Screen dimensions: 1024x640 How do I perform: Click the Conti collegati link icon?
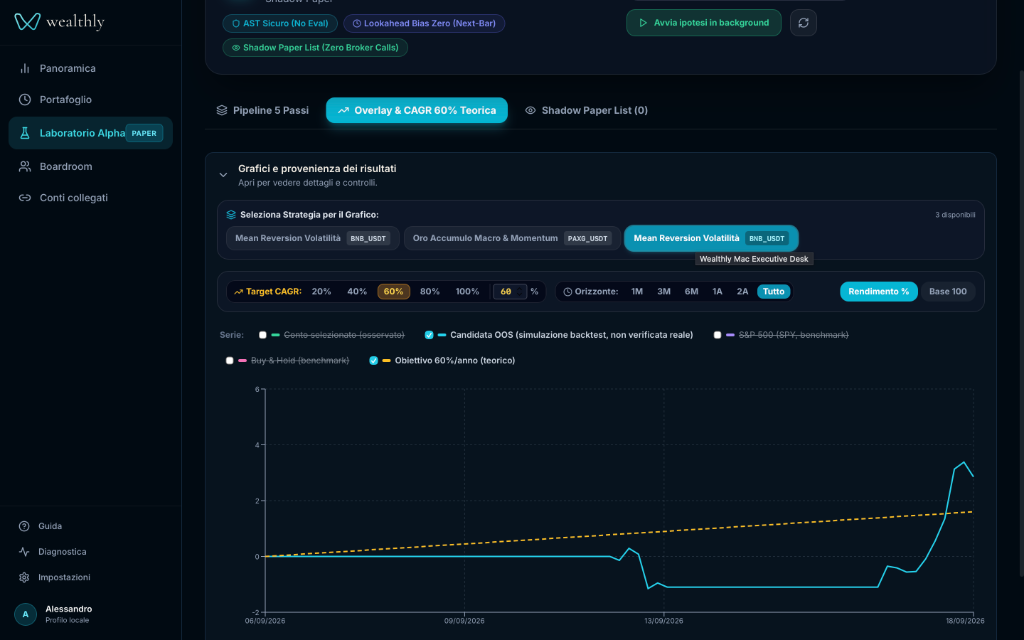[25, 197]
